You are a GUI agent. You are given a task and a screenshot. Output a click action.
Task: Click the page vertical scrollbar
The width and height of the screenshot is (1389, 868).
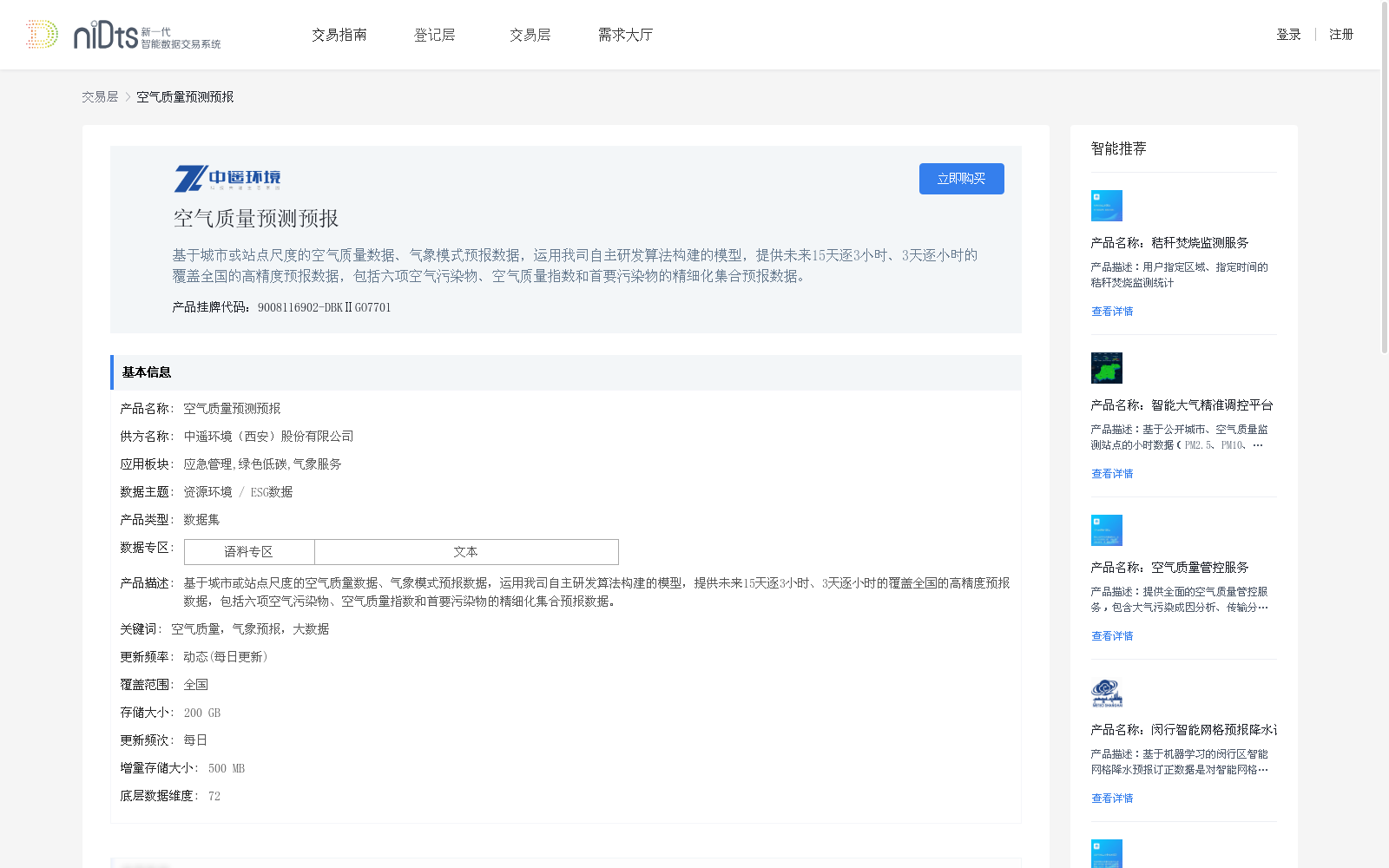(1385, 178)
